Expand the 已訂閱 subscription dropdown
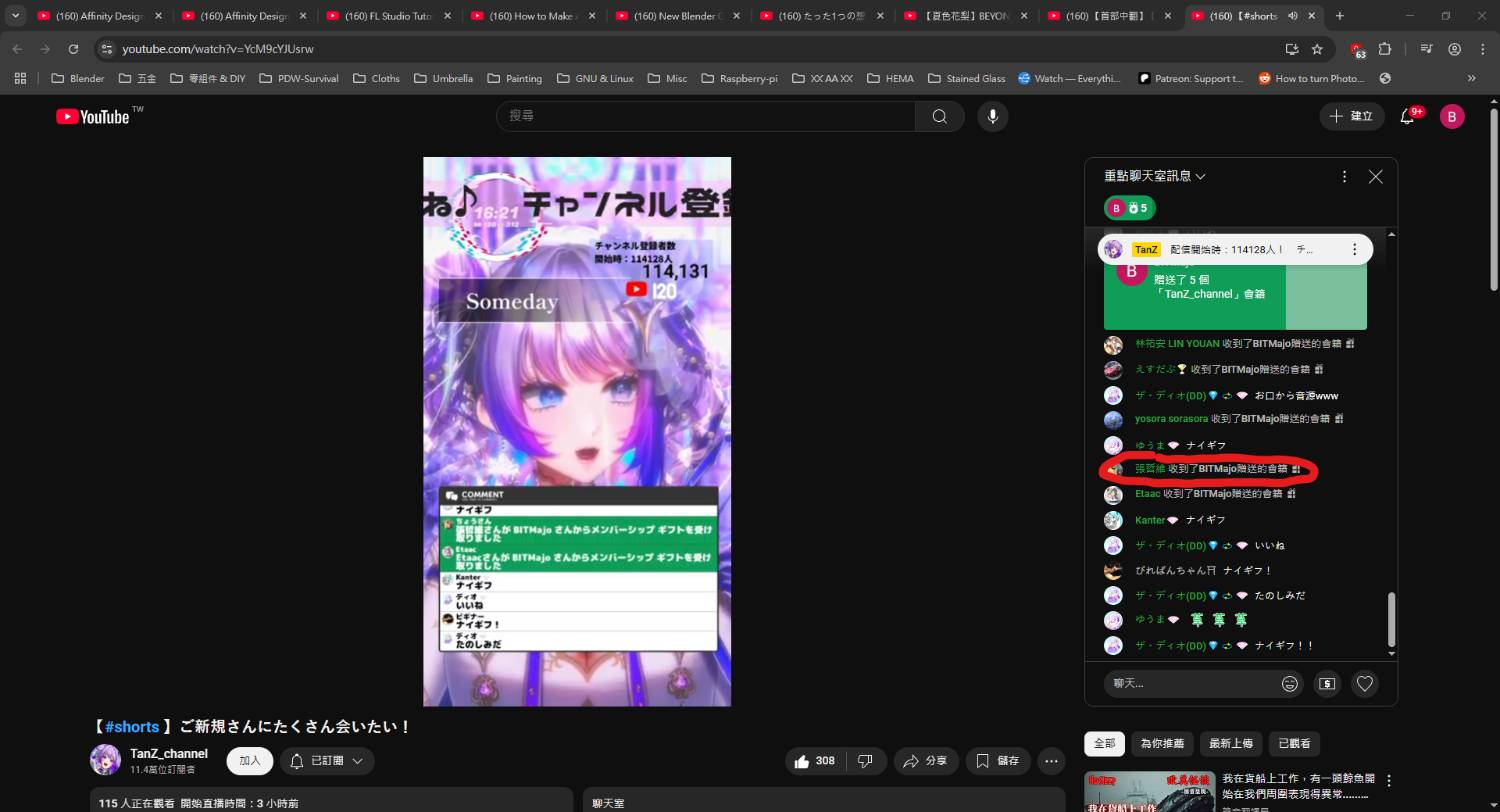The height and width of the screenshot is (812, 1500). (x=327, y=761)
